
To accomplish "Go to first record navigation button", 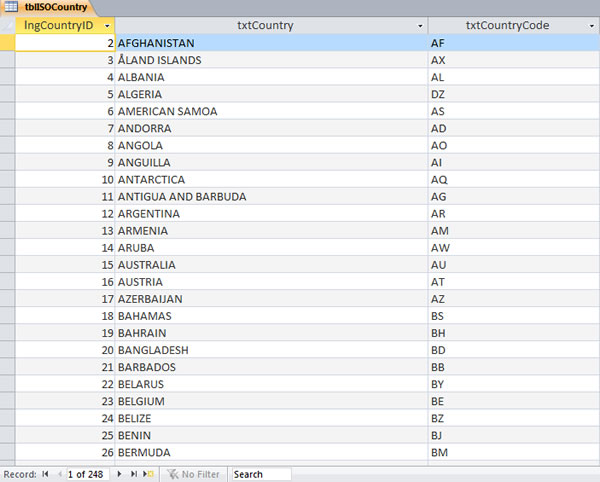I will [x=45, y=474].
